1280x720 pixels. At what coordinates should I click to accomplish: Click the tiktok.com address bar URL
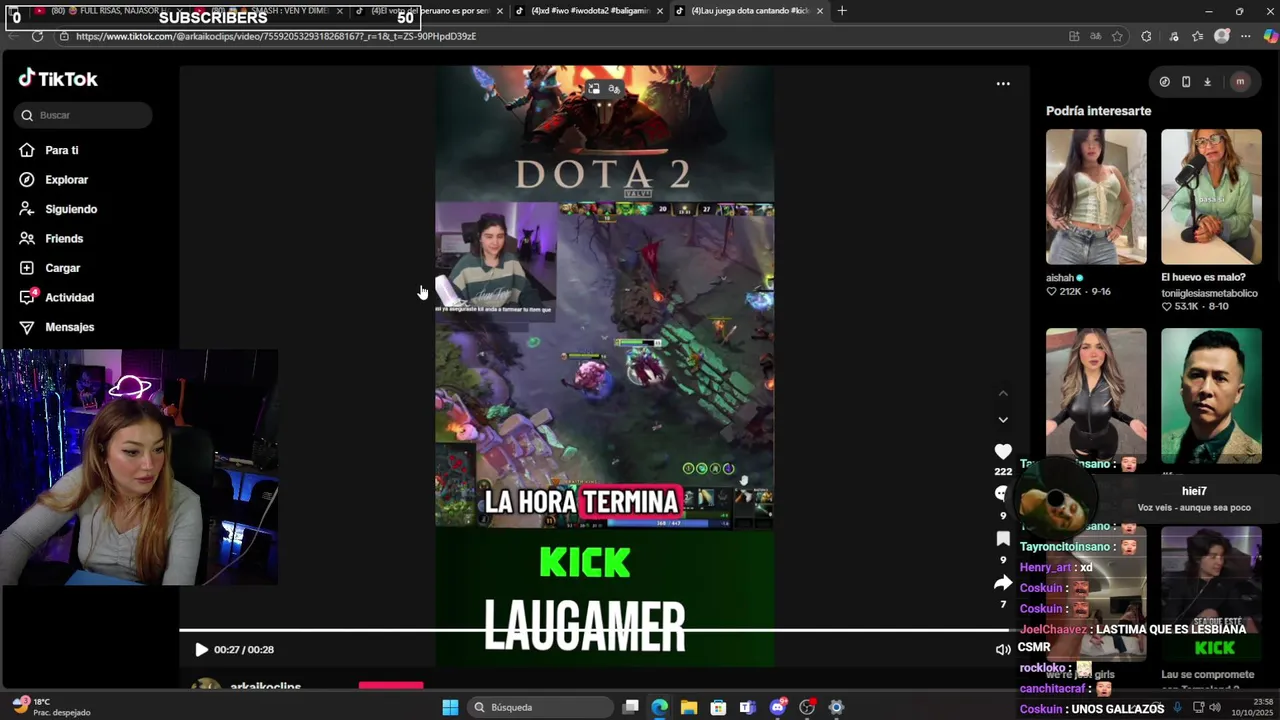tap(276, 36)
